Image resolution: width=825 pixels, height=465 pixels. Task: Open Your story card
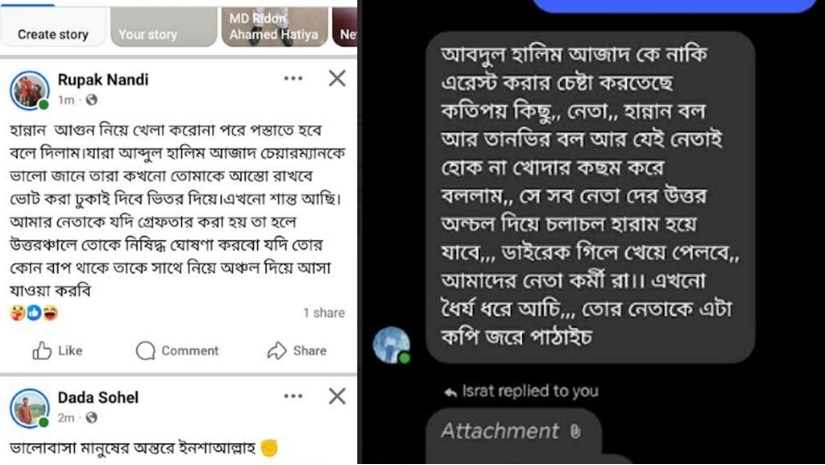click(164, 27)
